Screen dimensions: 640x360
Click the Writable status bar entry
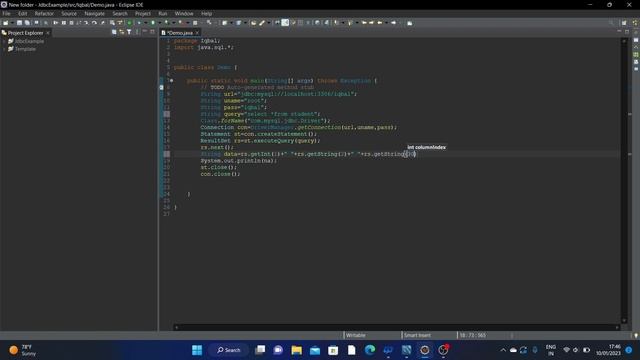coord(356,335)
